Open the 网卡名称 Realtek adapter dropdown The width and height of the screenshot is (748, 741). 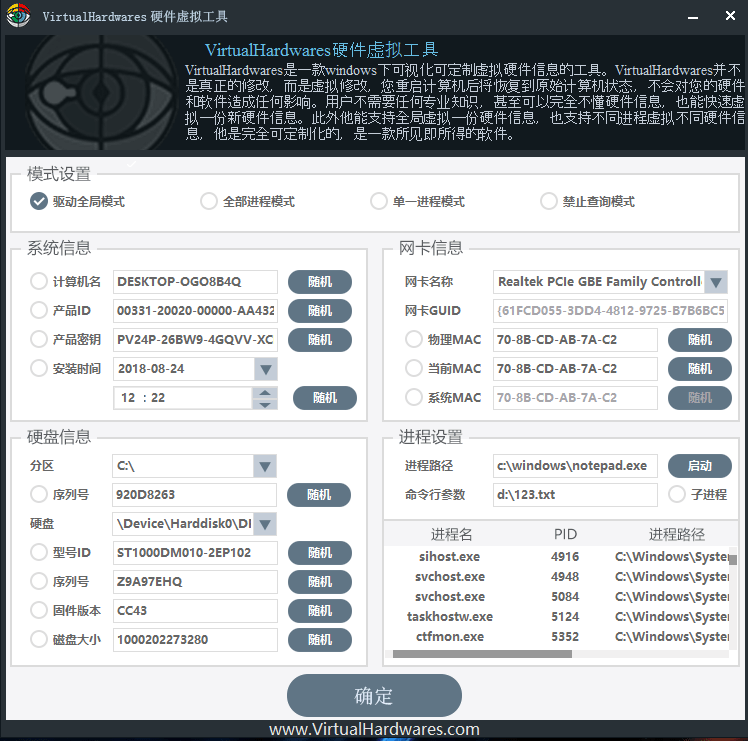click(716, 282)
